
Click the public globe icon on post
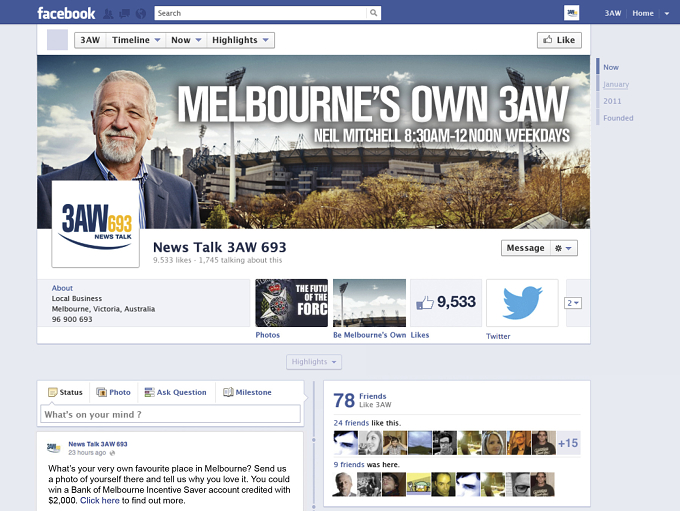(x=112, y=453)
